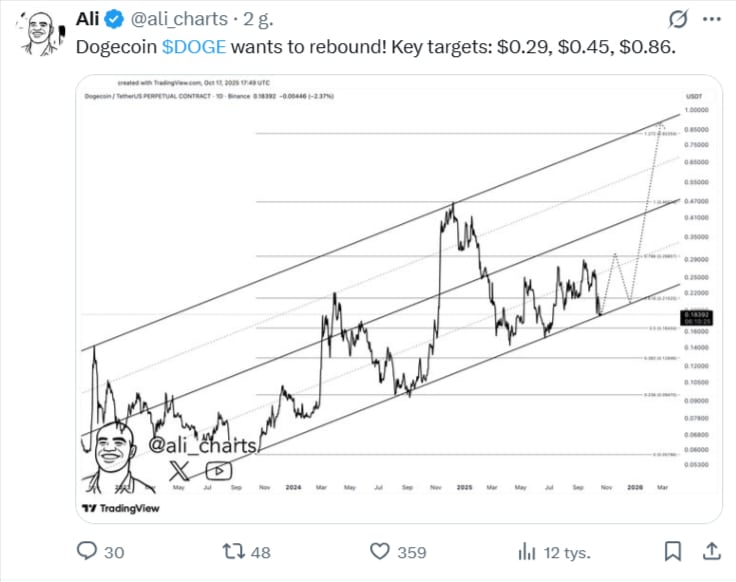Reply to the Dogecoin tweet
The height and width of the screenshot is (582, 736).
(88, 551)
